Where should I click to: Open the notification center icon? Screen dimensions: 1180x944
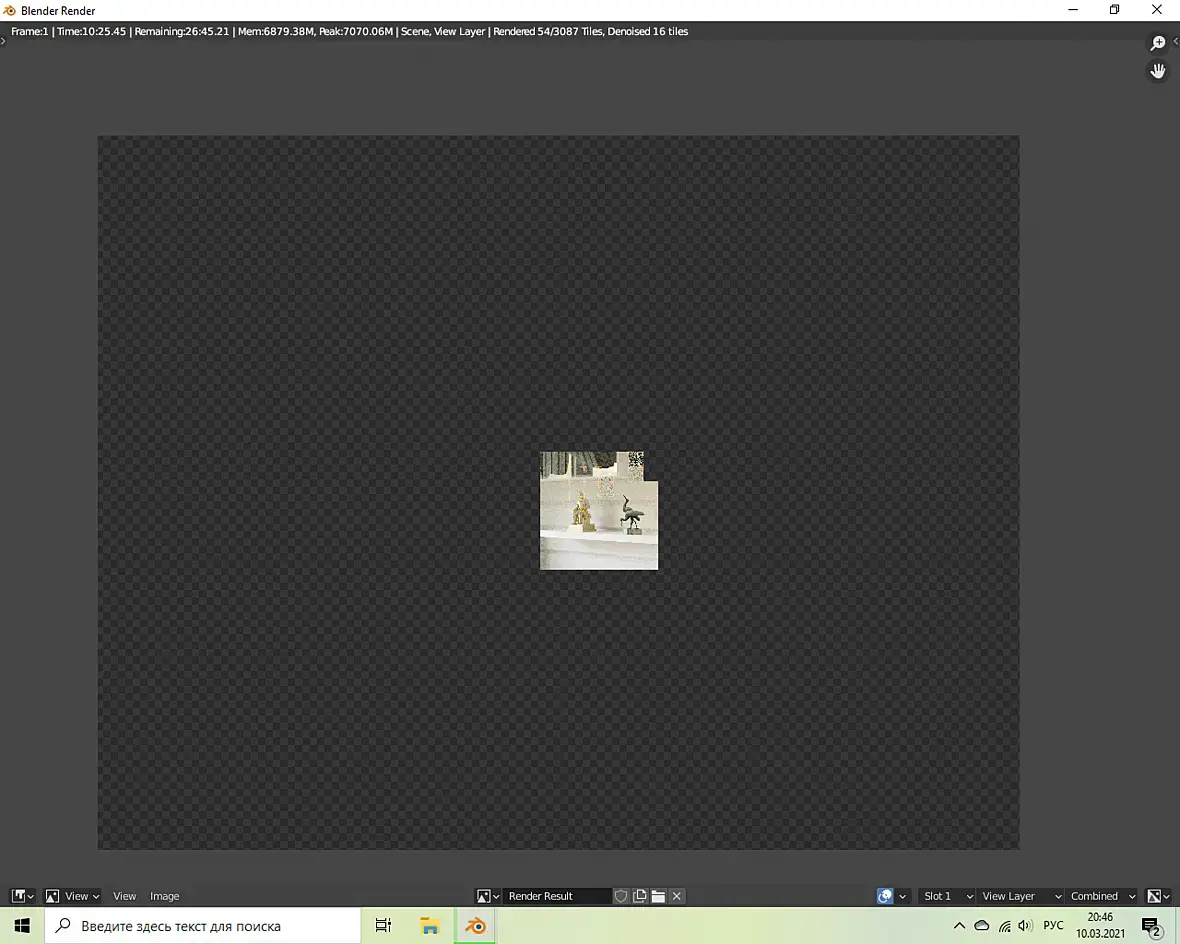tap(1151, 927)
